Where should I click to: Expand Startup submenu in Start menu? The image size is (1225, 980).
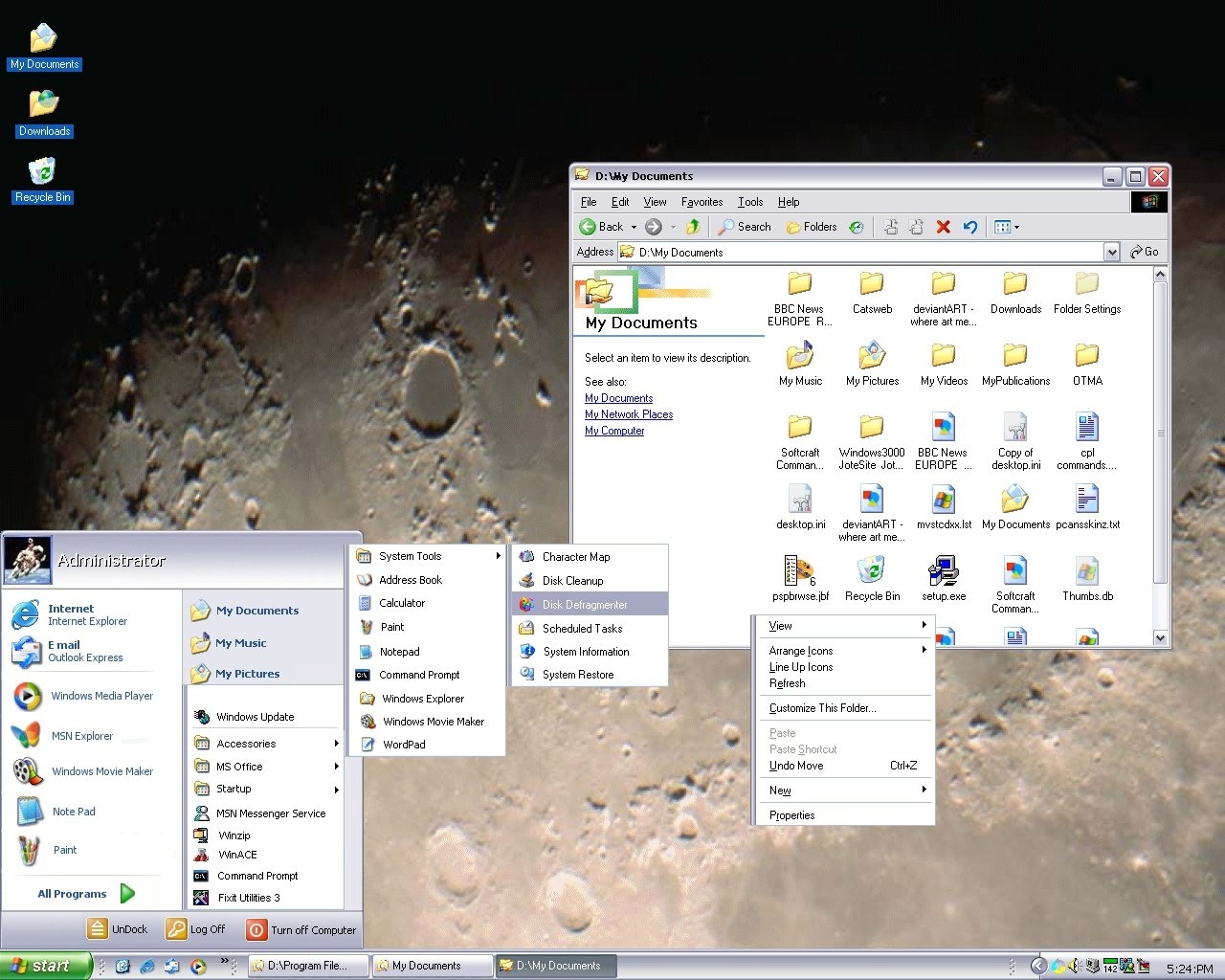(266, 789)
